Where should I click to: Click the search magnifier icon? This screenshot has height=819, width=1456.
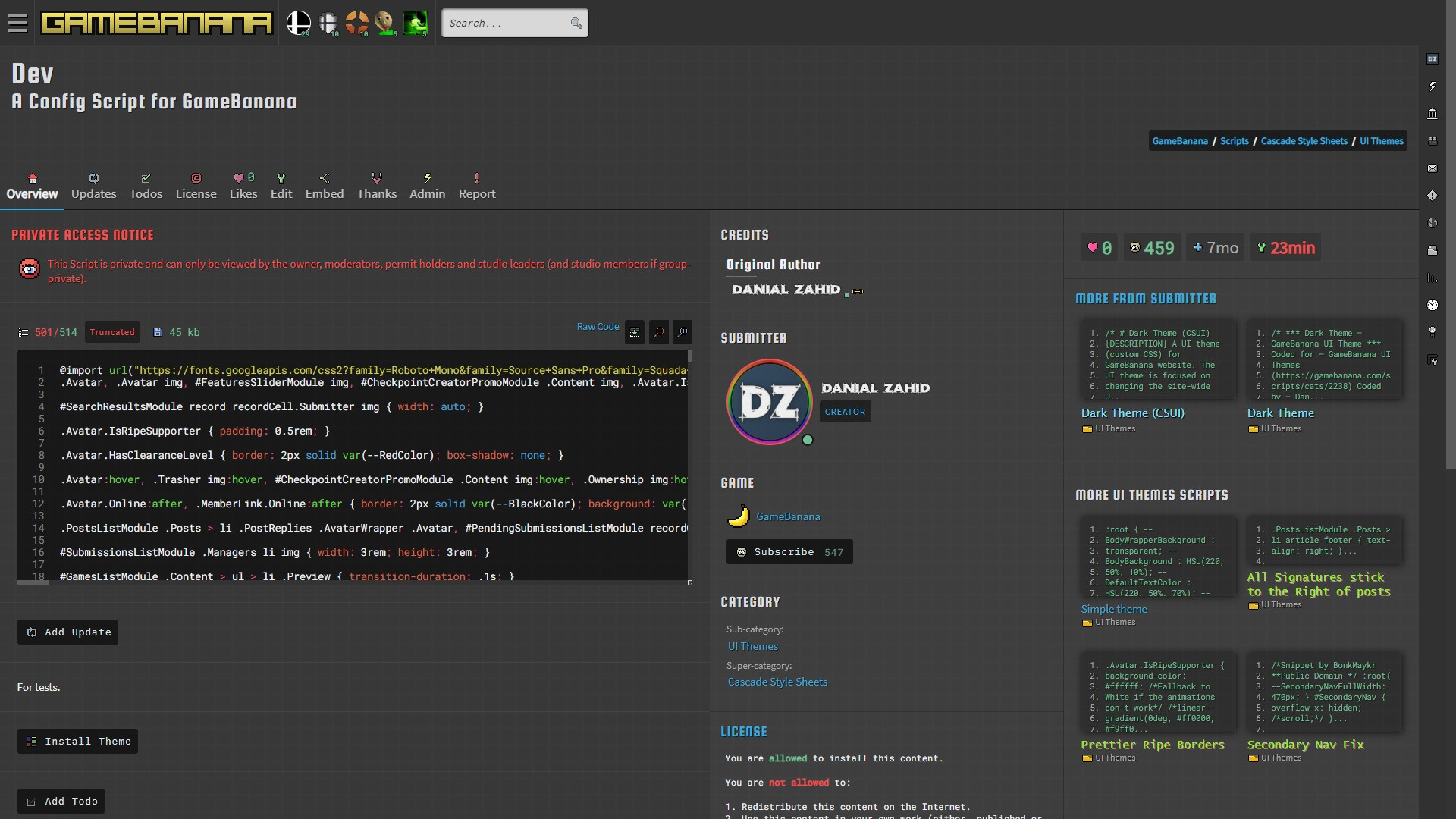(x=576, y=23)
